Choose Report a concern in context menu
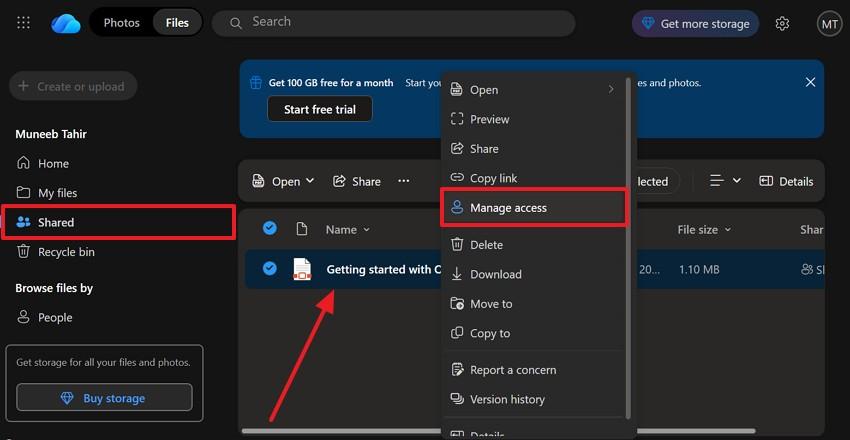850x440 pixels. click(533, 370)
